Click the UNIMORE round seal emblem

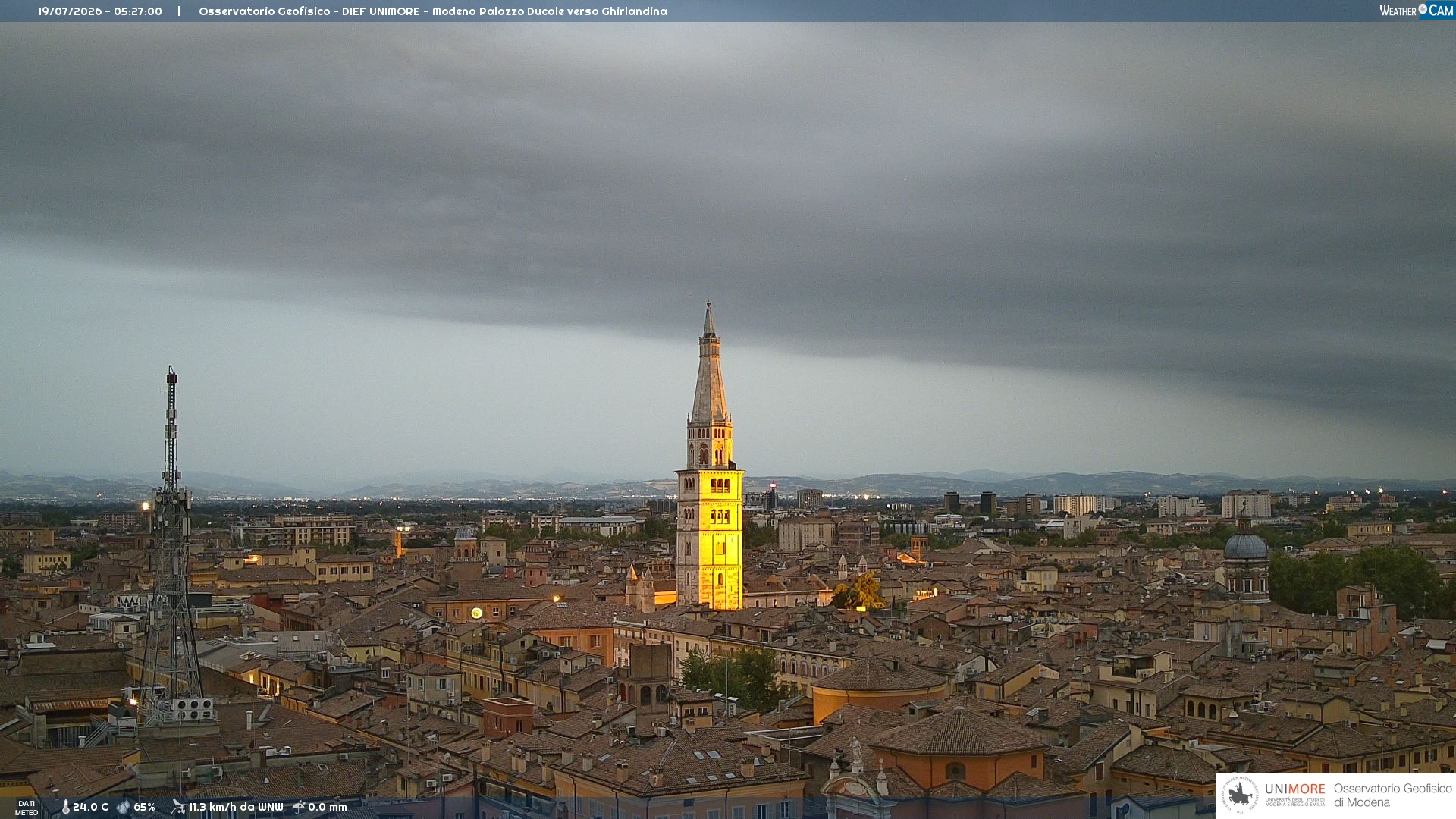[x=1240, y=795]
